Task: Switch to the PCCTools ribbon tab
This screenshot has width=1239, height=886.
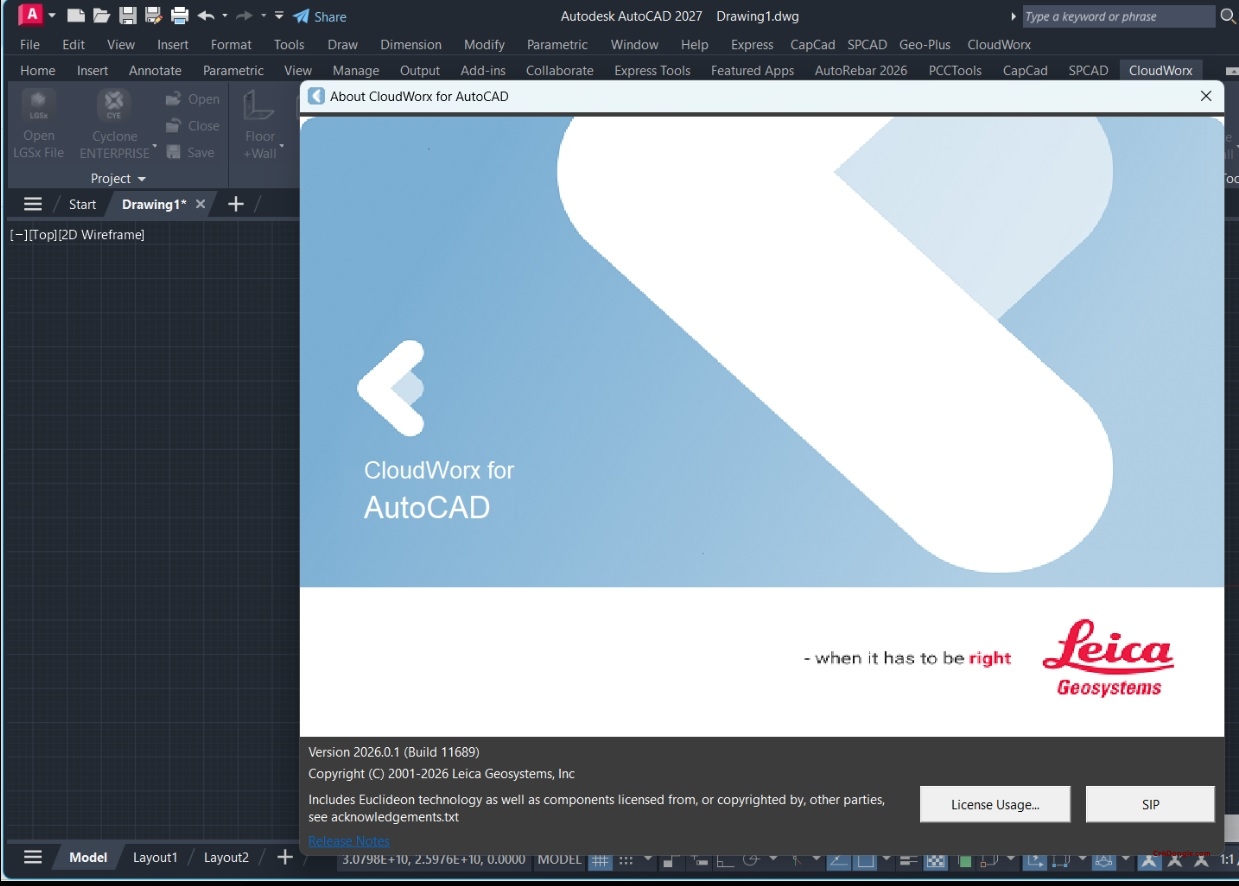Action: pyautogui.click(x=955, y=70)
